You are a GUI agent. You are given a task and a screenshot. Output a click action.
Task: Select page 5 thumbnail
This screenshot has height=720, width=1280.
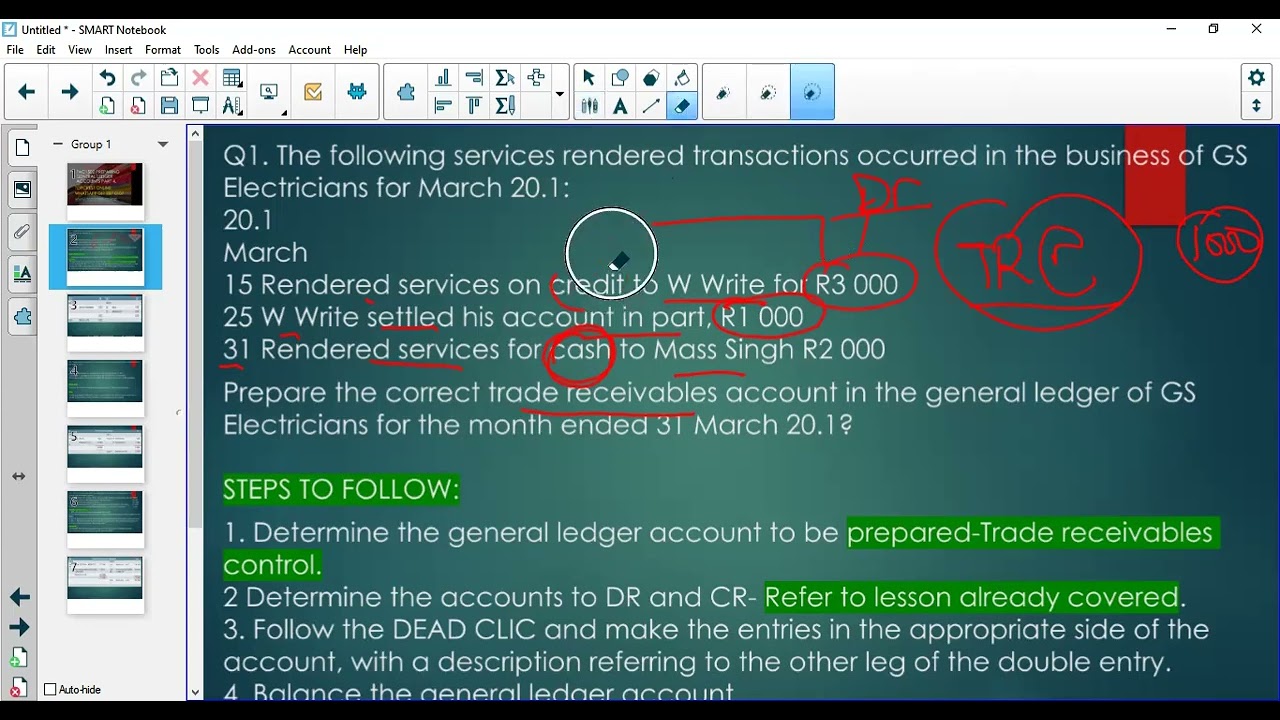pos(105,454)
